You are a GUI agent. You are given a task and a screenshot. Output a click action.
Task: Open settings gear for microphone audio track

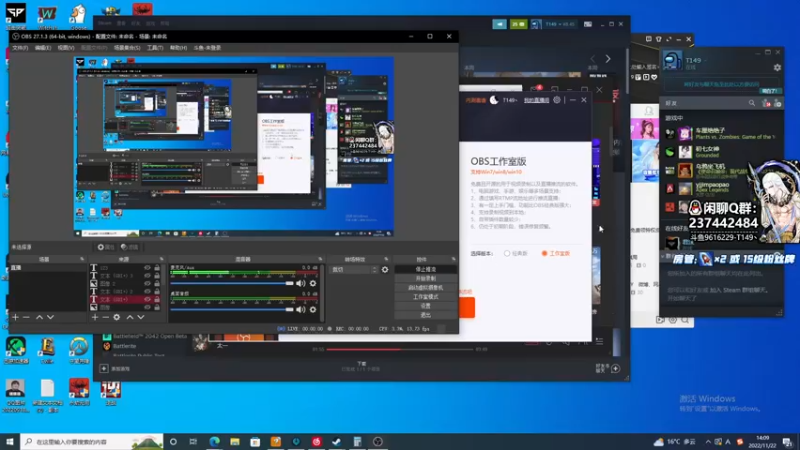tap(313, 283)
